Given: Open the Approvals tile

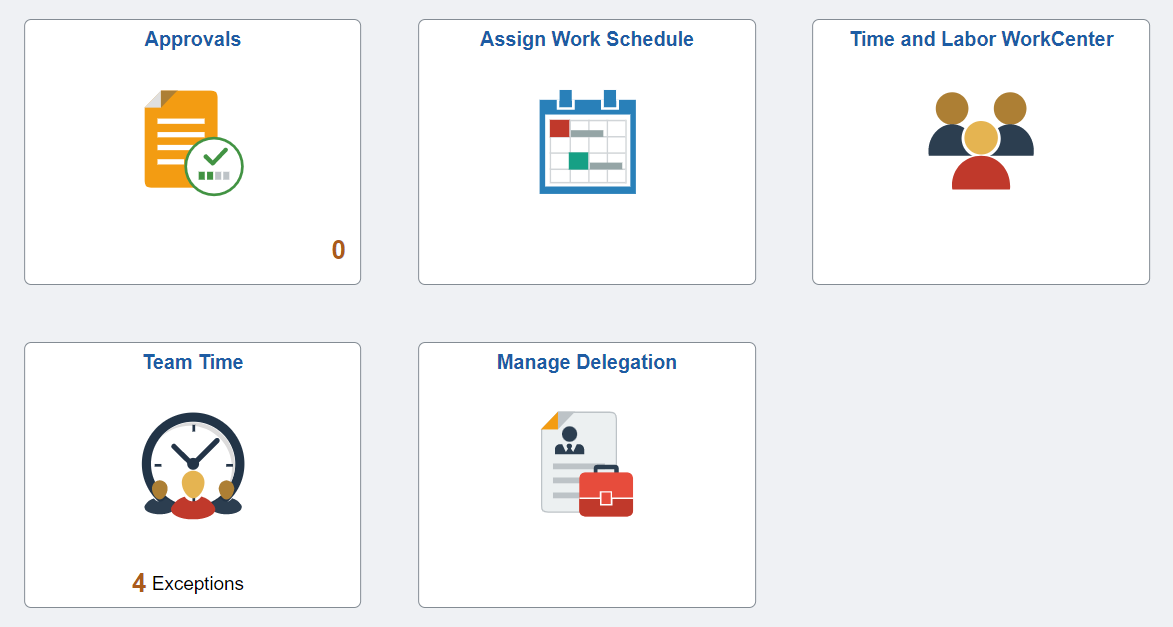Looking at the screenshot, I should pyautogui.click(x=192, y=150).
